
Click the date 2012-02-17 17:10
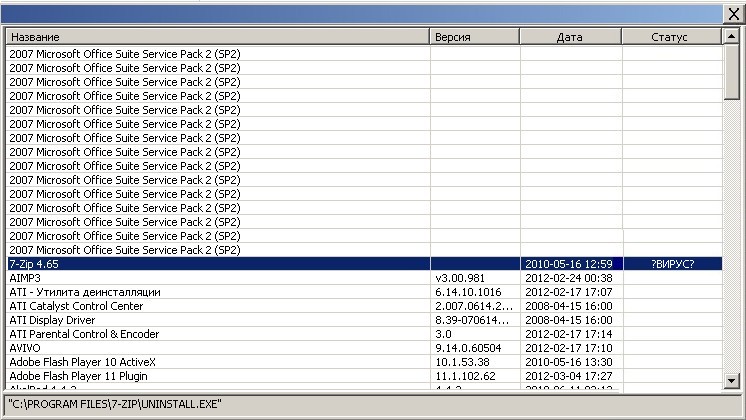[x=569, y=348]
